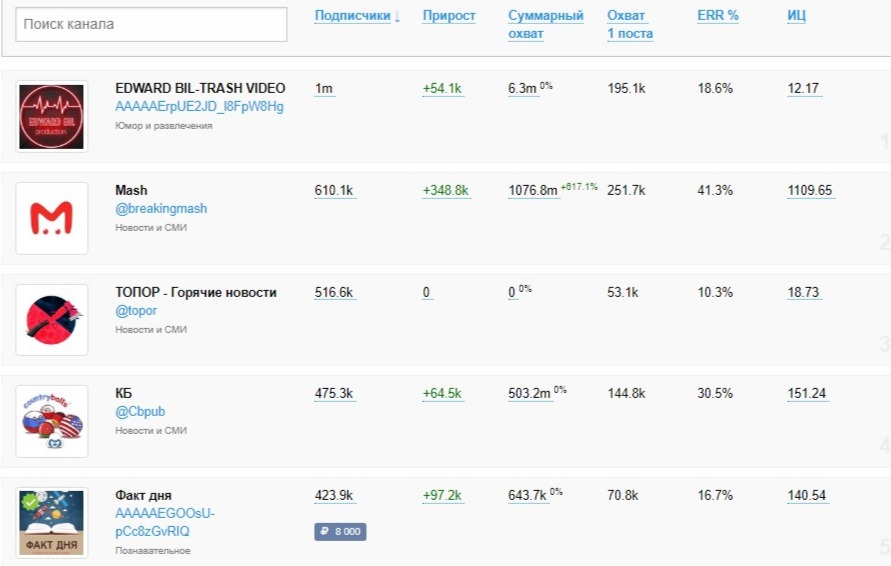Open the @topor channel link
Screen dimensions: 891x566
[136, 311]
